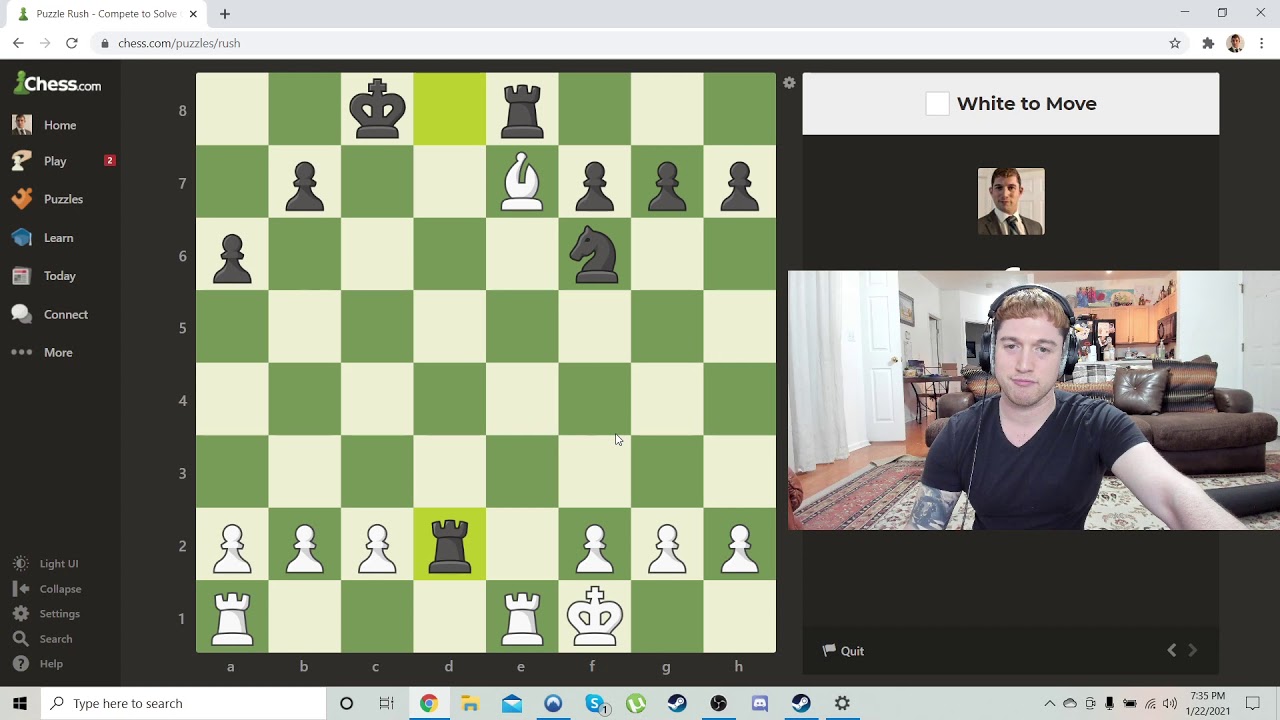Viewport: 1280px width, 720px height.
Task: Open Search in the sidebar
Action: tap(55, 639)
